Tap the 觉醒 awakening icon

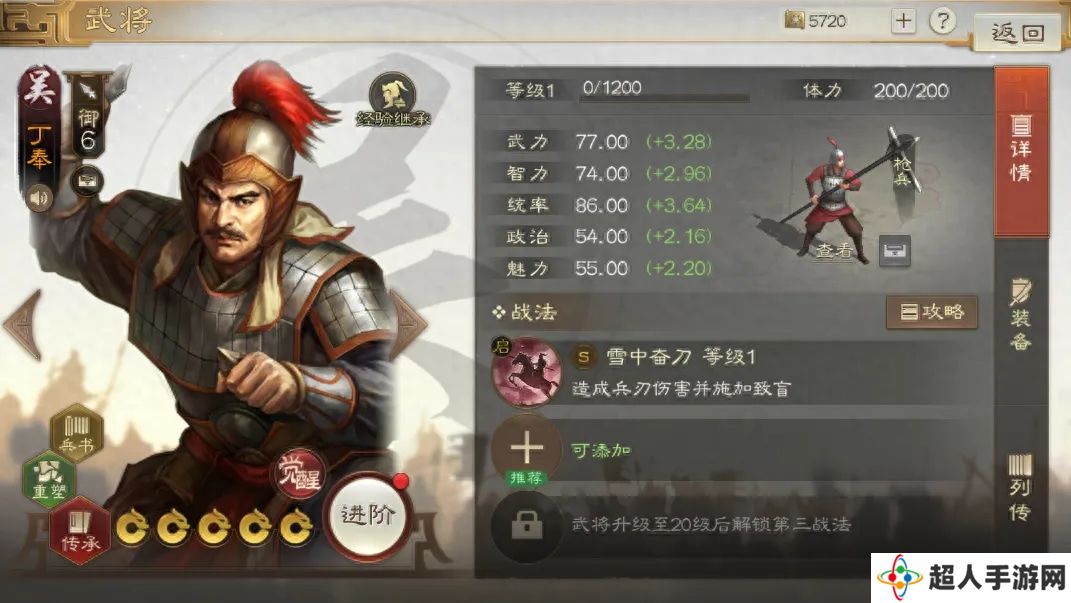299,472
